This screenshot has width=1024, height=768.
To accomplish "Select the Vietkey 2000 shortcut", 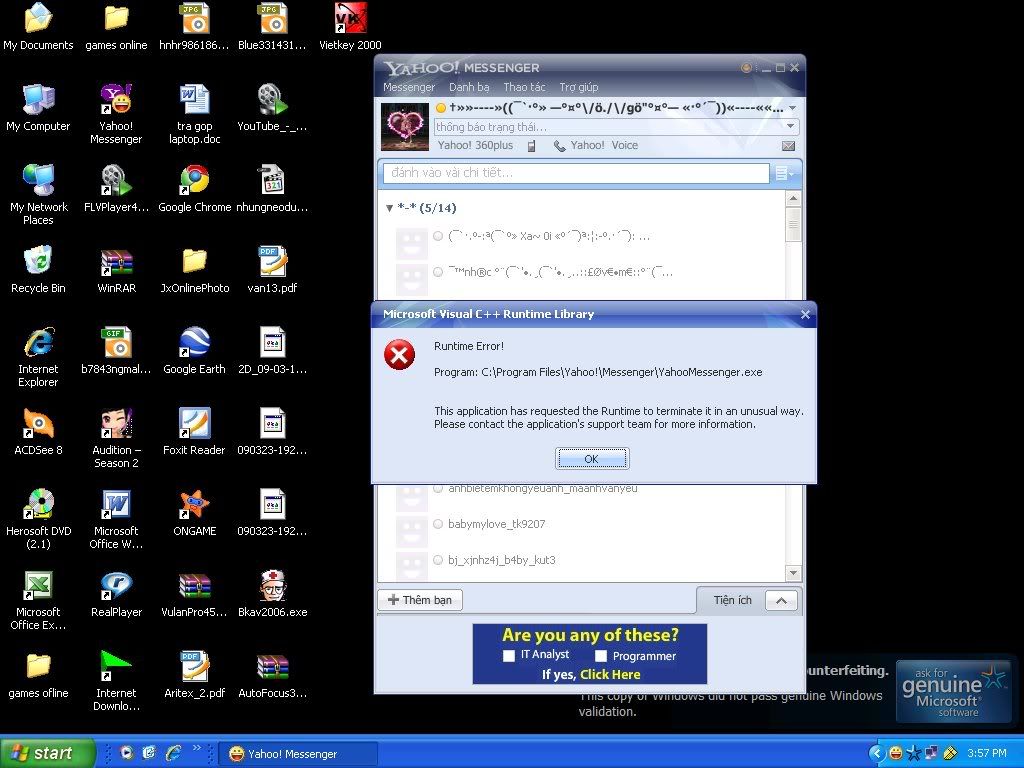I will 350,27.
